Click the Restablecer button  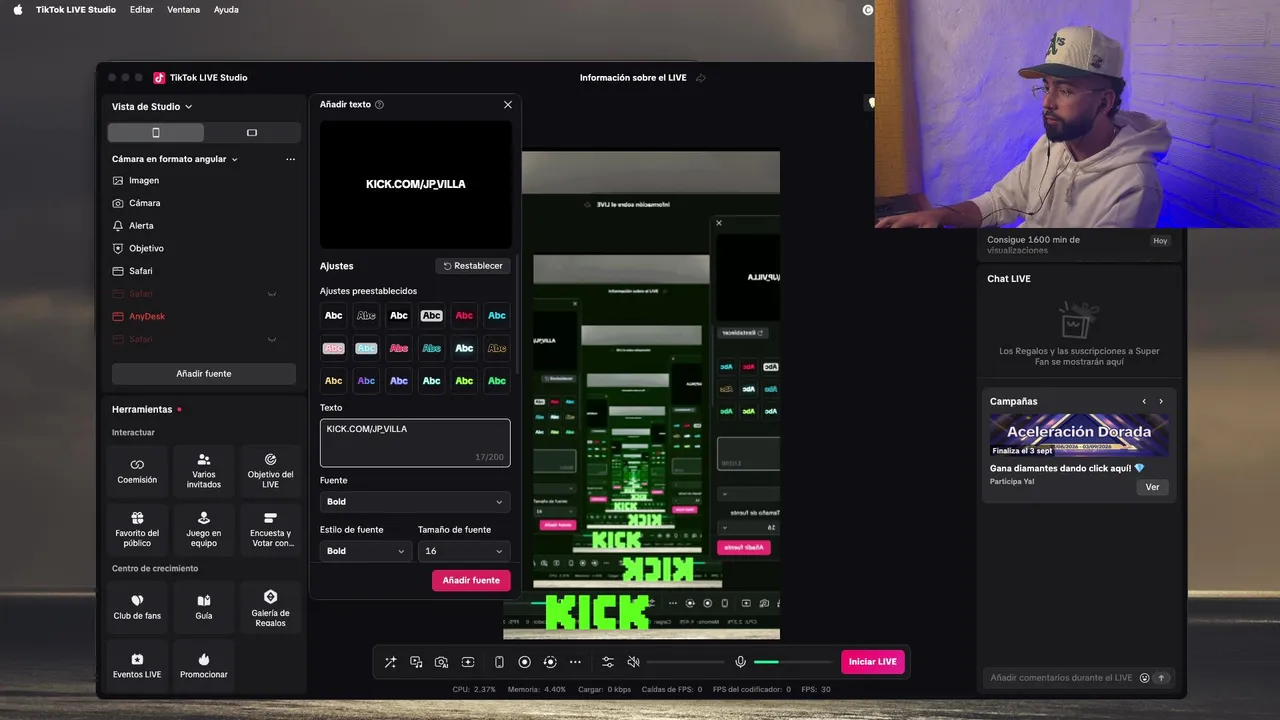(473, 266)
